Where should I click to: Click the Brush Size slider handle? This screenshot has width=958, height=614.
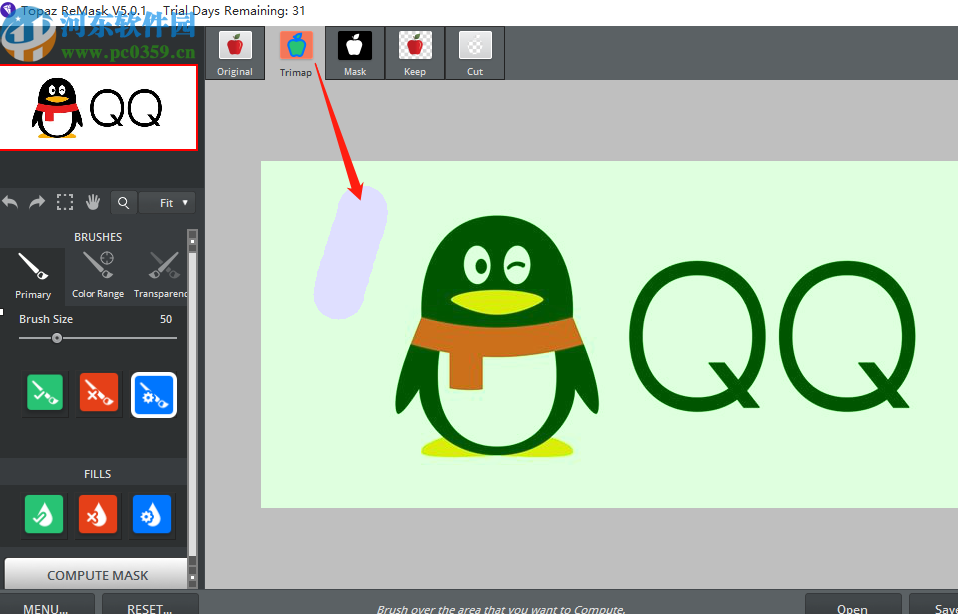[57, 338]
